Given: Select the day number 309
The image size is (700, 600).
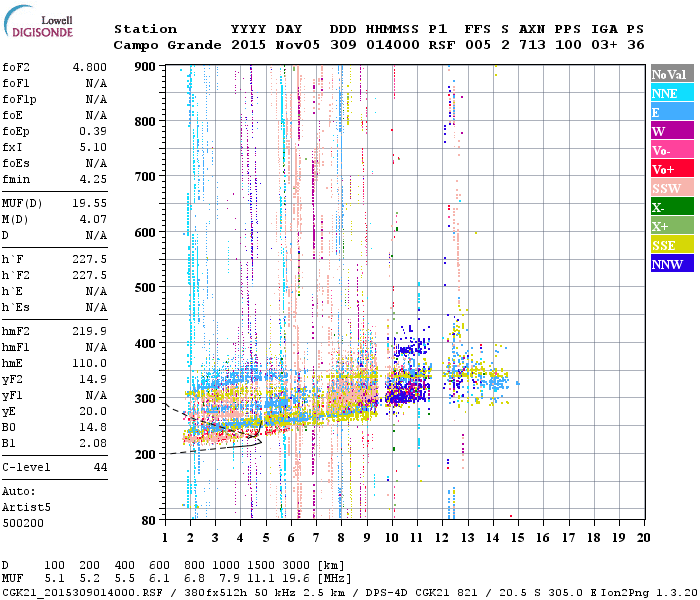Looking at the screenshot, I should click(x=343, y=45).
